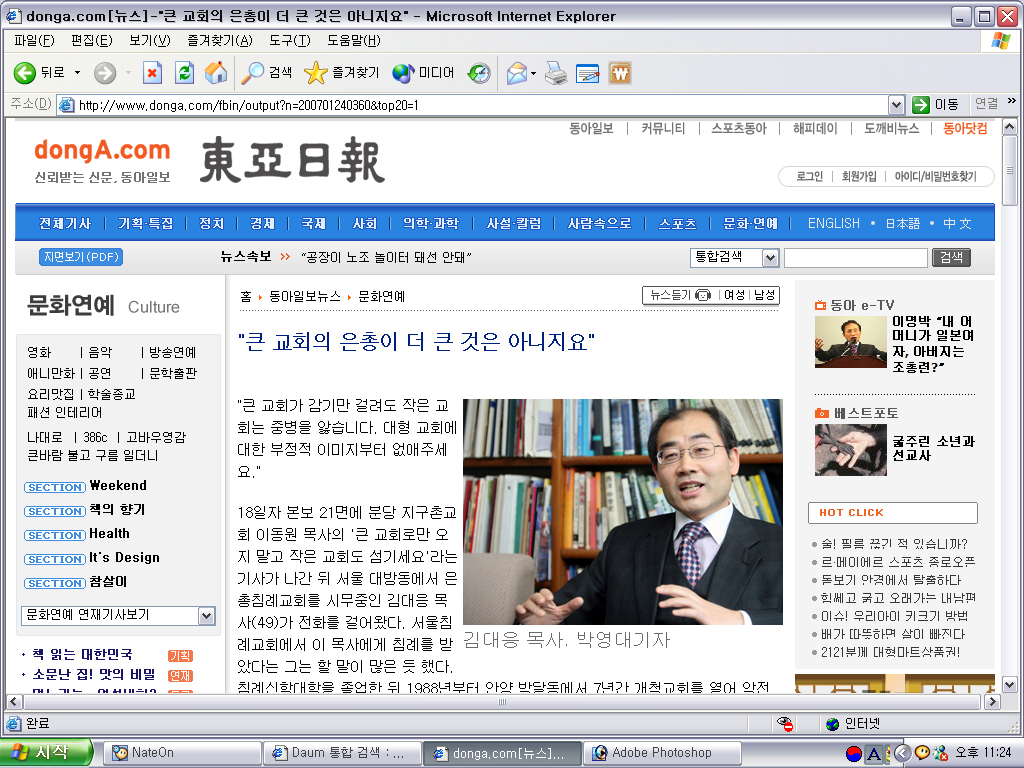
Task: Go to the Home page icon
Action: point(216,72)
